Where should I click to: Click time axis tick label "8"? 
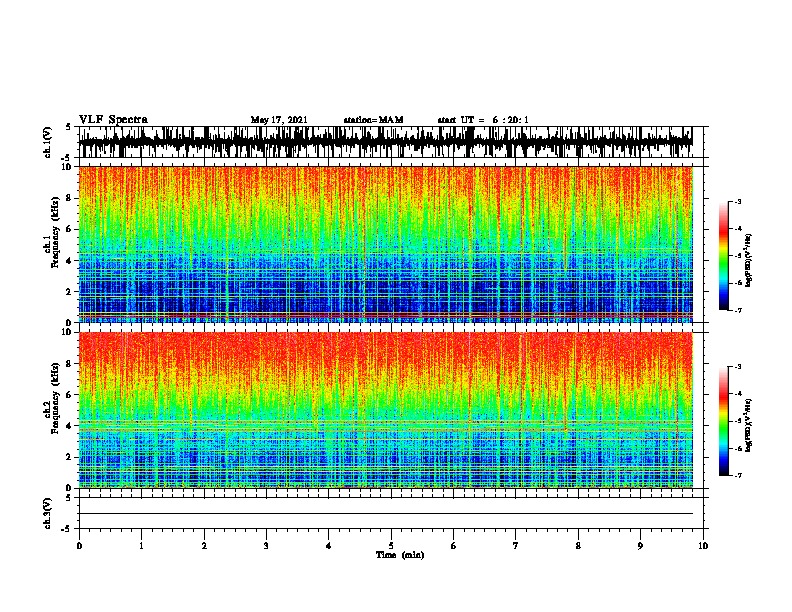(578, 545)
